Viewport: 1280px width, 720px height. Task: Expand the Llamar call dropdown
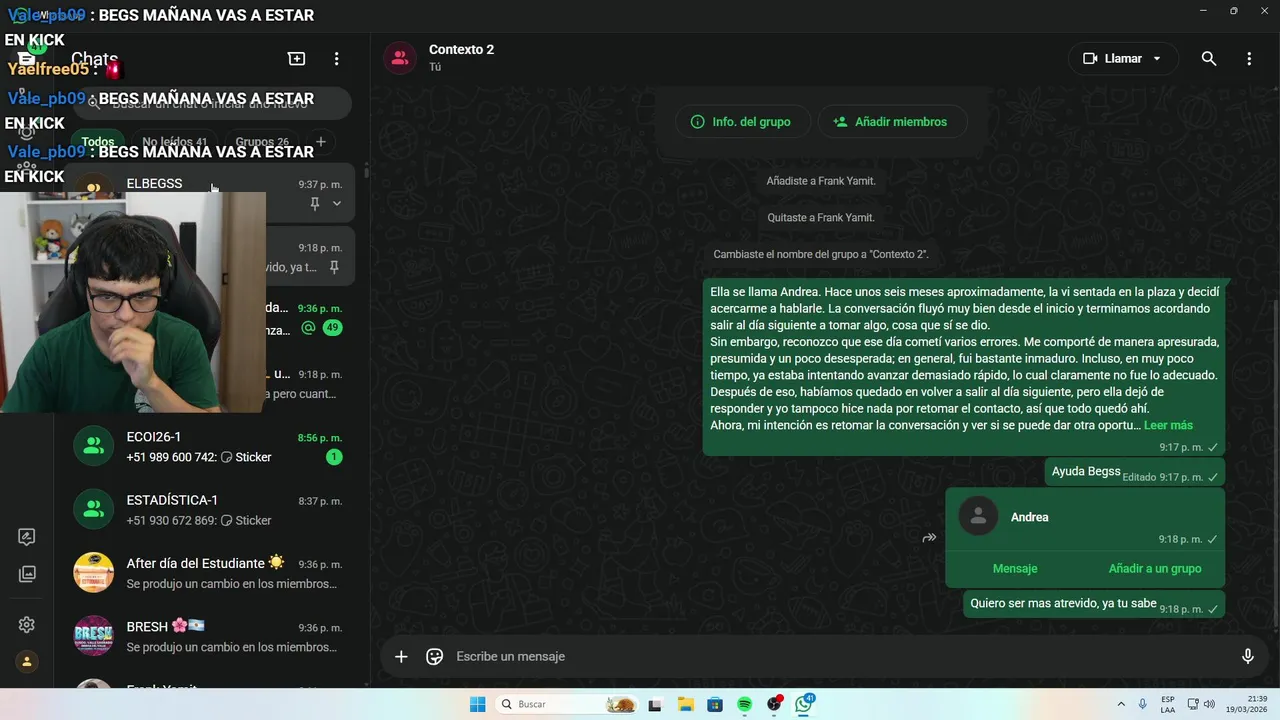click(x=1157, y=59)
